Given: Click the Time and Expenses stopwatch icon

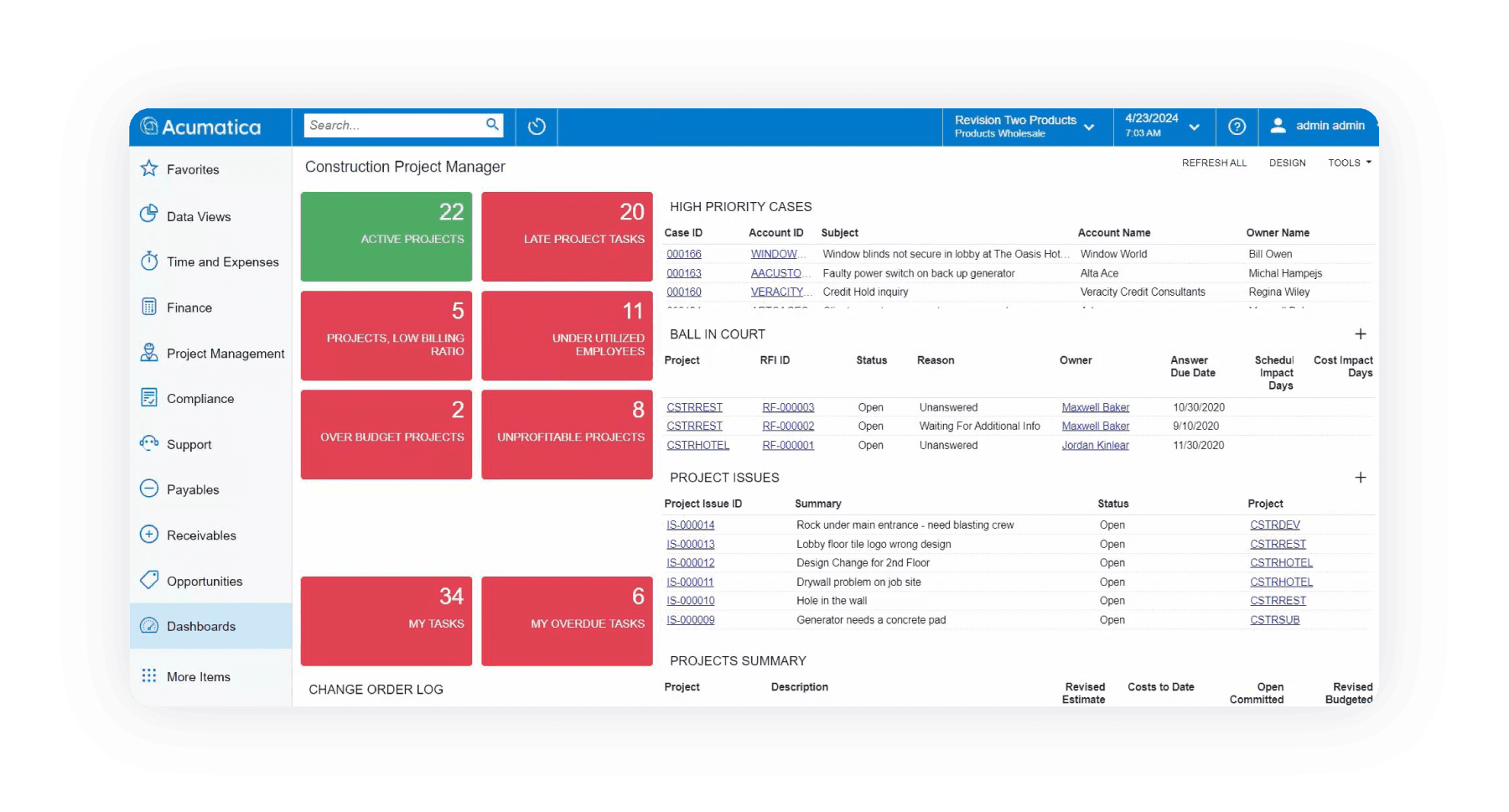Looking at the screenshot, I should (x=149, y=261).
